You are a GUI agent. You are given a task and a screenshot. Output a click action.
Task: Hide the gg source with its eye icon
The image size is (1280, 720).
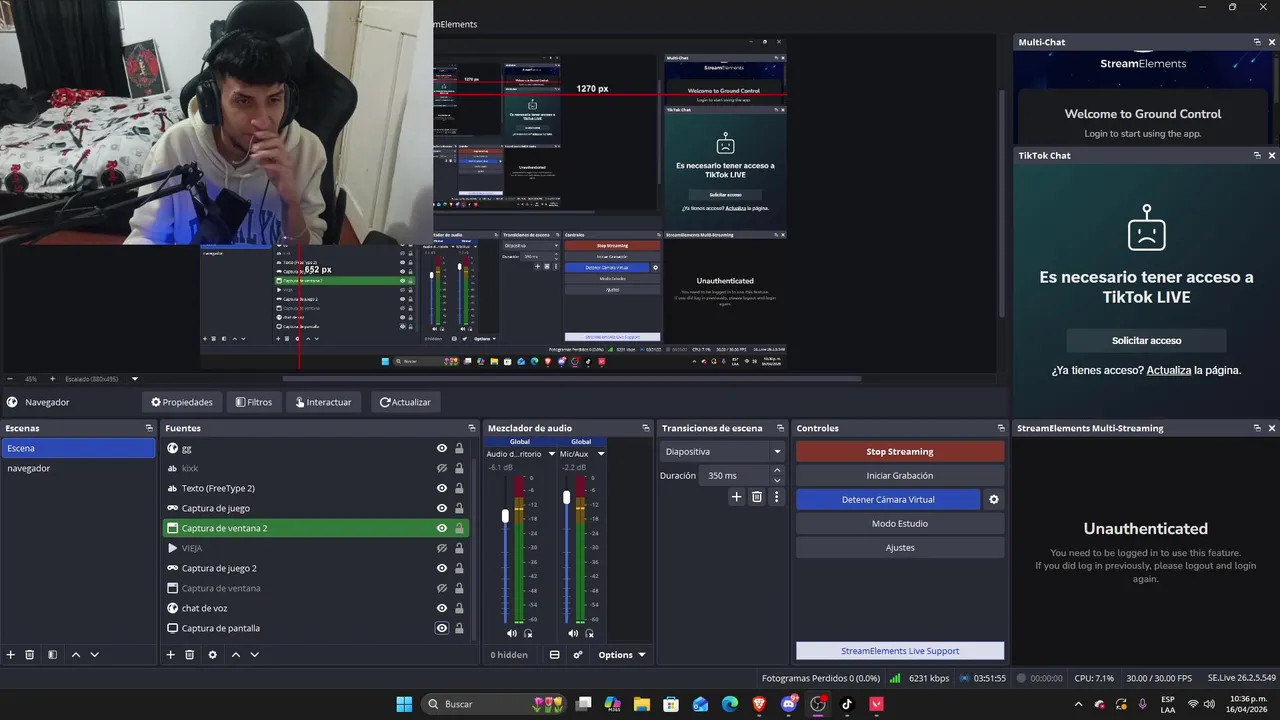(442, 448)
